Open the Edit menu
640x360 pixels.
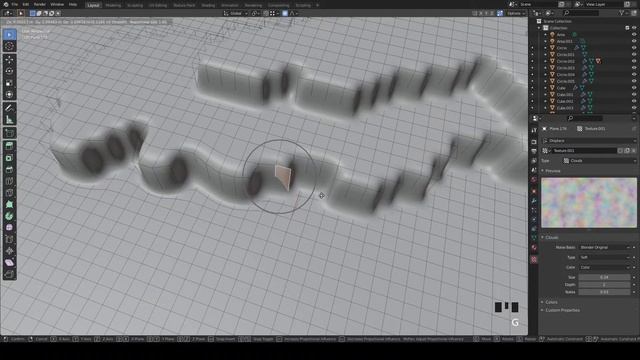click(x=26, y=4)
